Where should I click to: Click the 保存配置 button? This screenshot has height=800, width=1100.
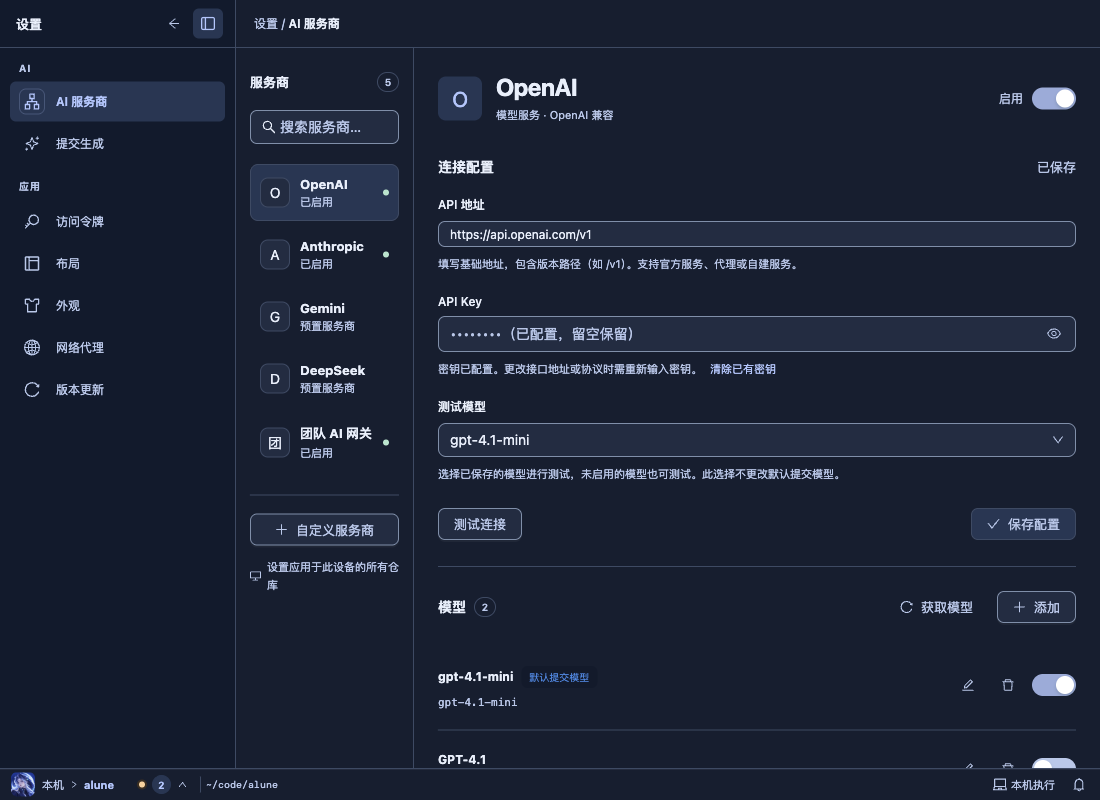pyautogui.click(x=1023, y=524)
